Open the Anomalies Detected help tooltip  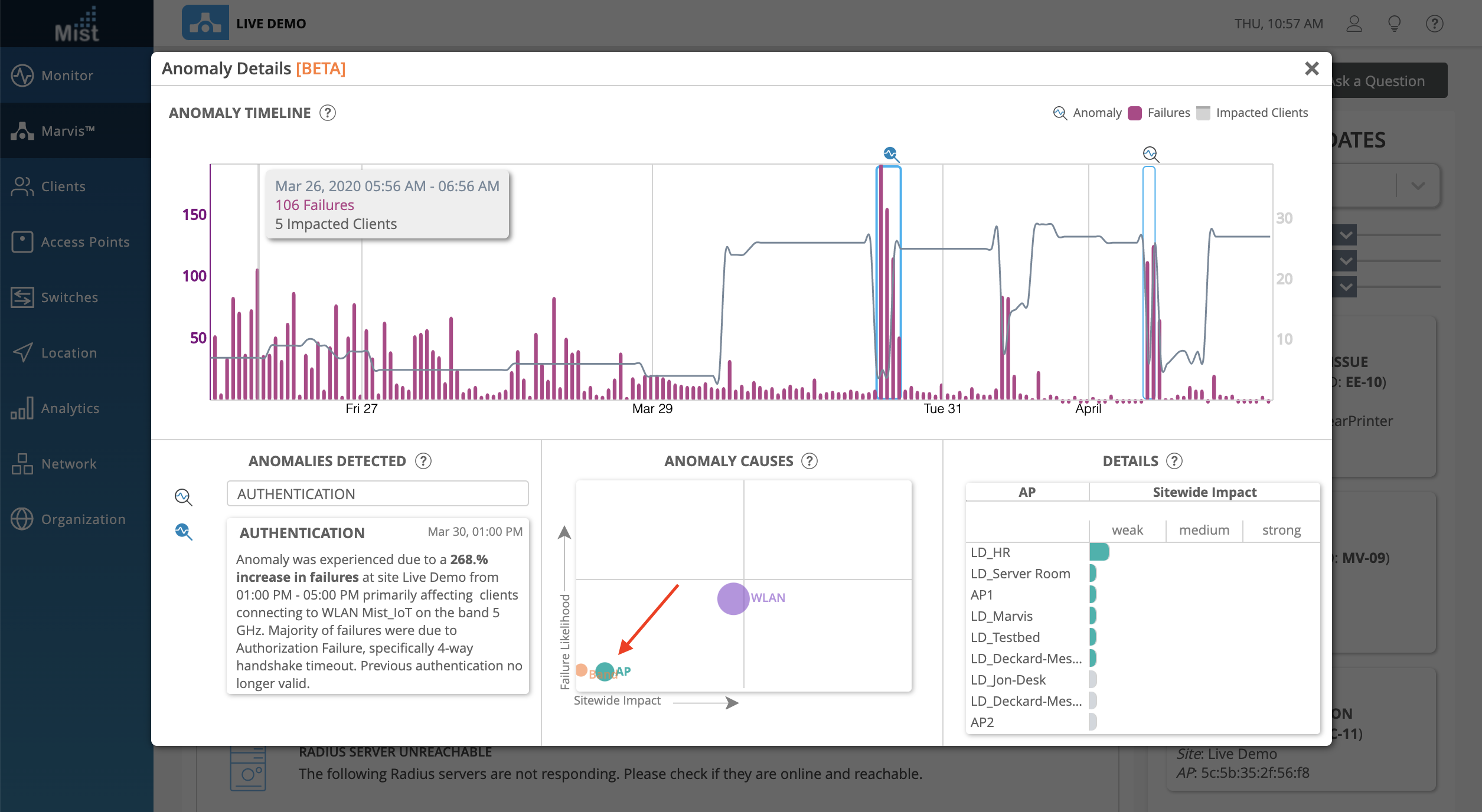(423, 461)
